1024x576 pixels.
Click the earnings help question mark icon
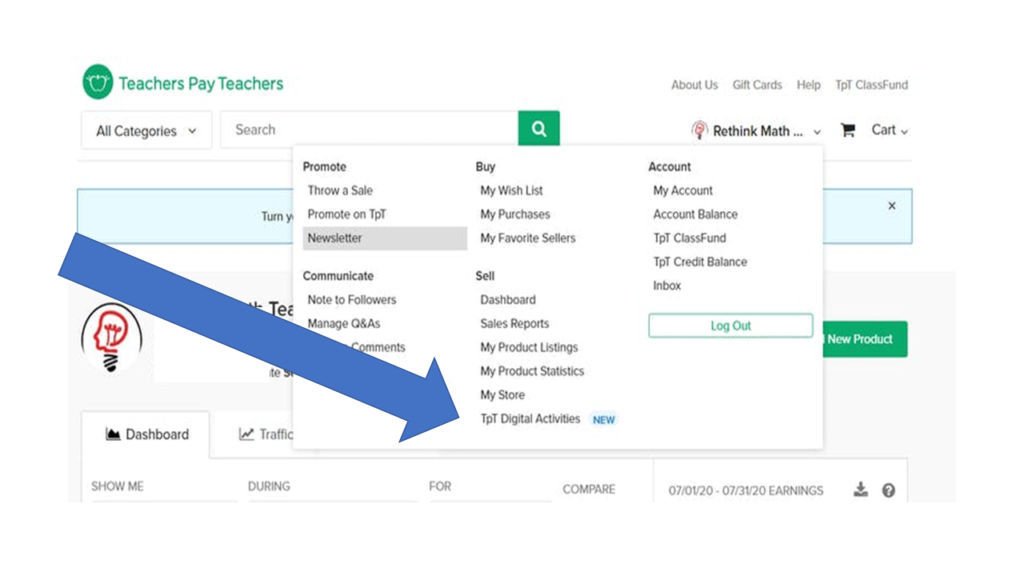tap(888, 491)
